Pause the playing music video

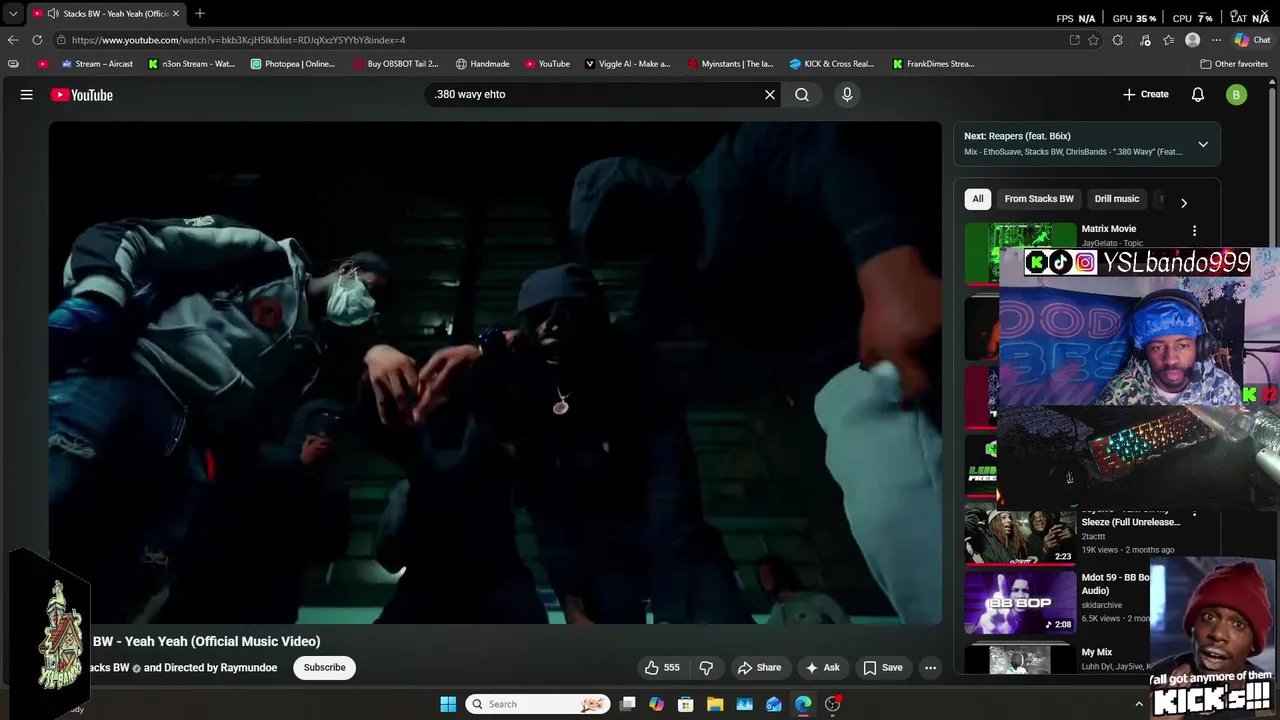(x=495, y=373)
